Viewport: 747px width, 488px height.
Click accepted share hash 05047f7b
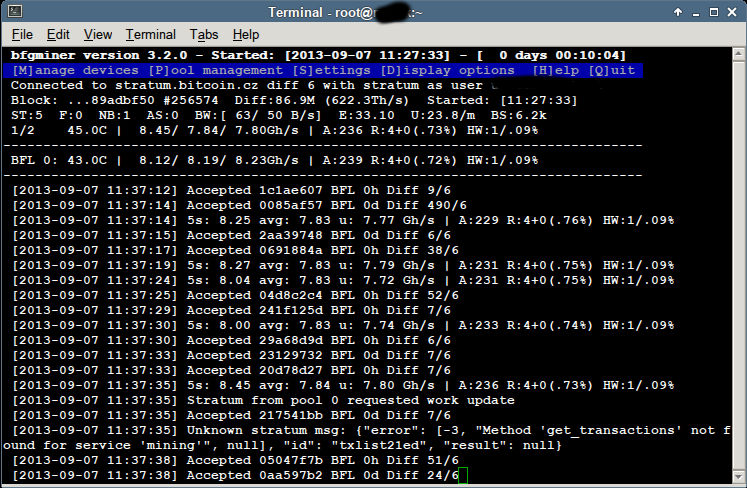pyautogui.click(x=291, y=461)
